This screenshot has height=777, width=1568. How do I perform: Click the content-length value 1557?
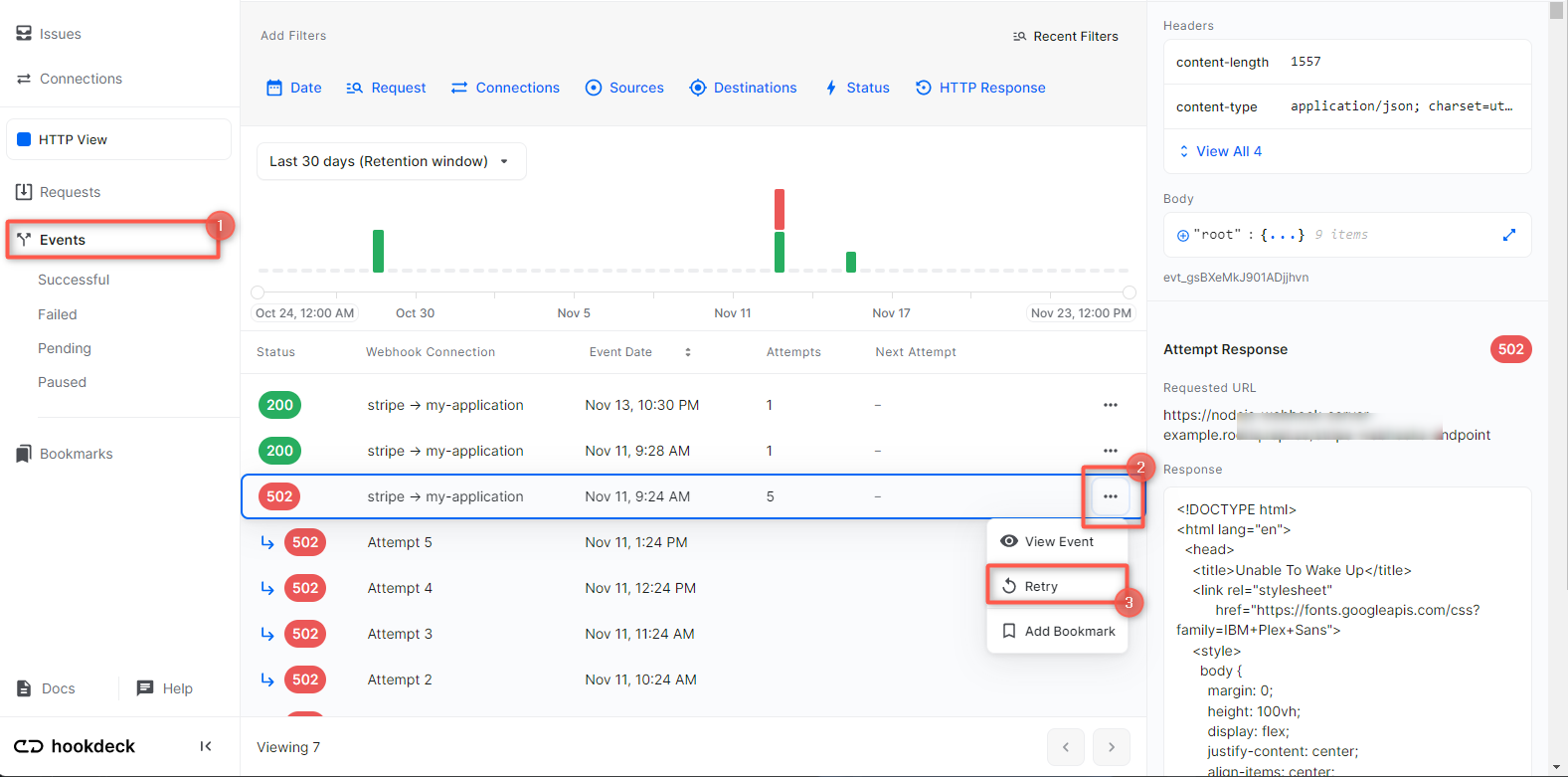[1306, 62]
